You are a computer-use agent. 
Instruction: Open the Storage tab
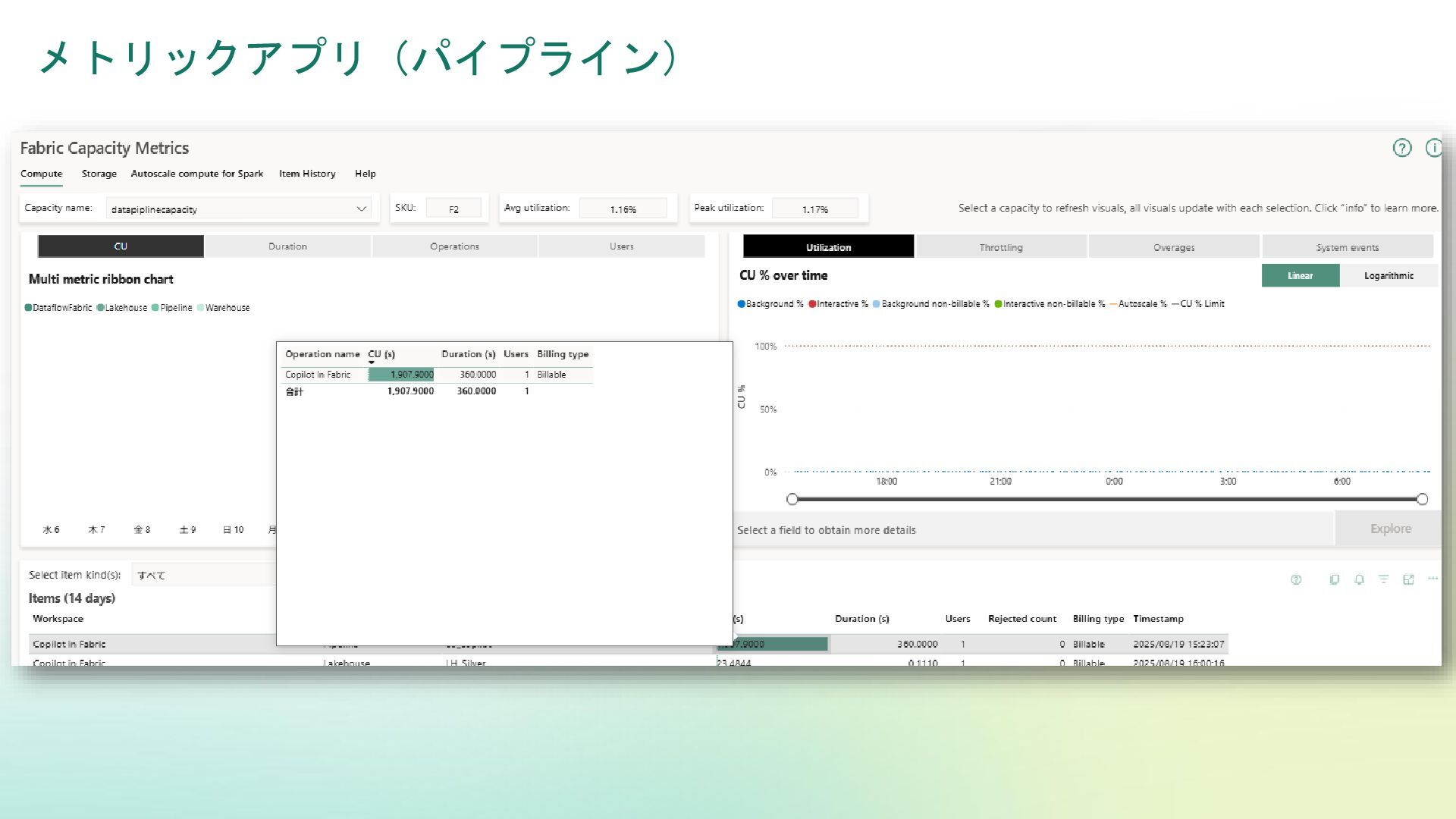[x=99, y=174]
